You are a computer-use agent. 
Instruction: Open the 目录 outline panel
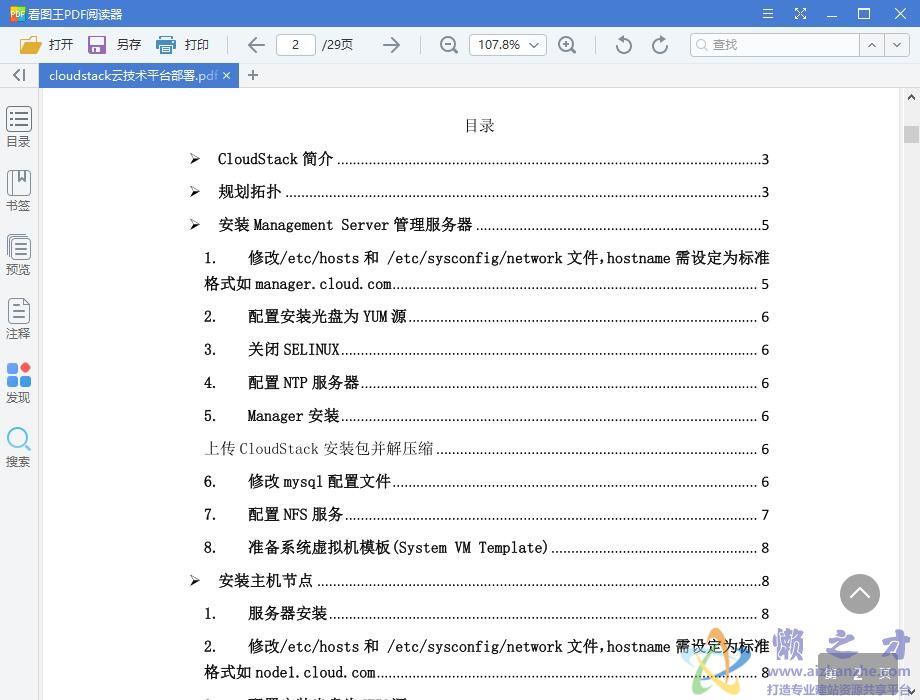click(18, 127)
